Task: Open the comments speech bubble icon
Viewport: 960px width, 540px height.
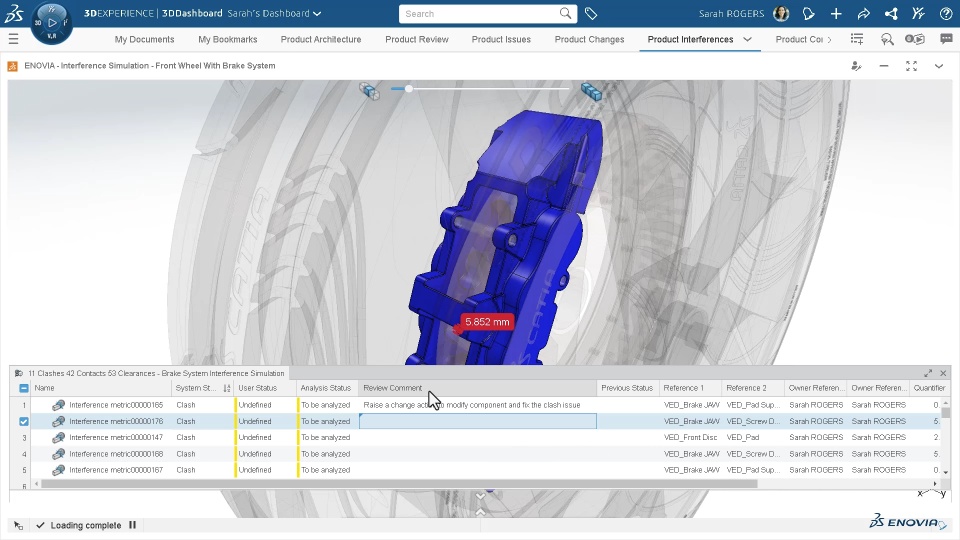Action: 946,39
